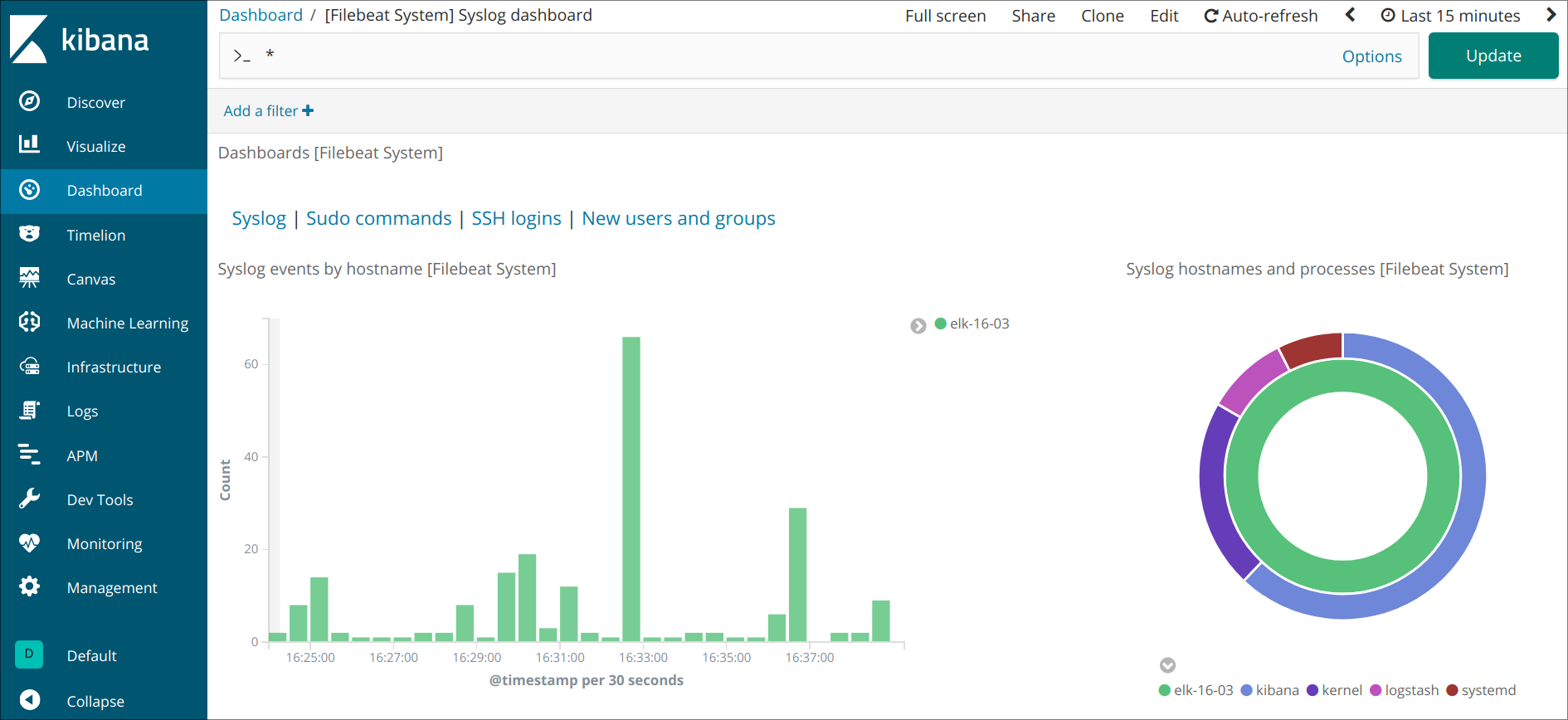1568x720 pixels.
Task: Open Timelion via its mask icon
Action: pos(29,234)
